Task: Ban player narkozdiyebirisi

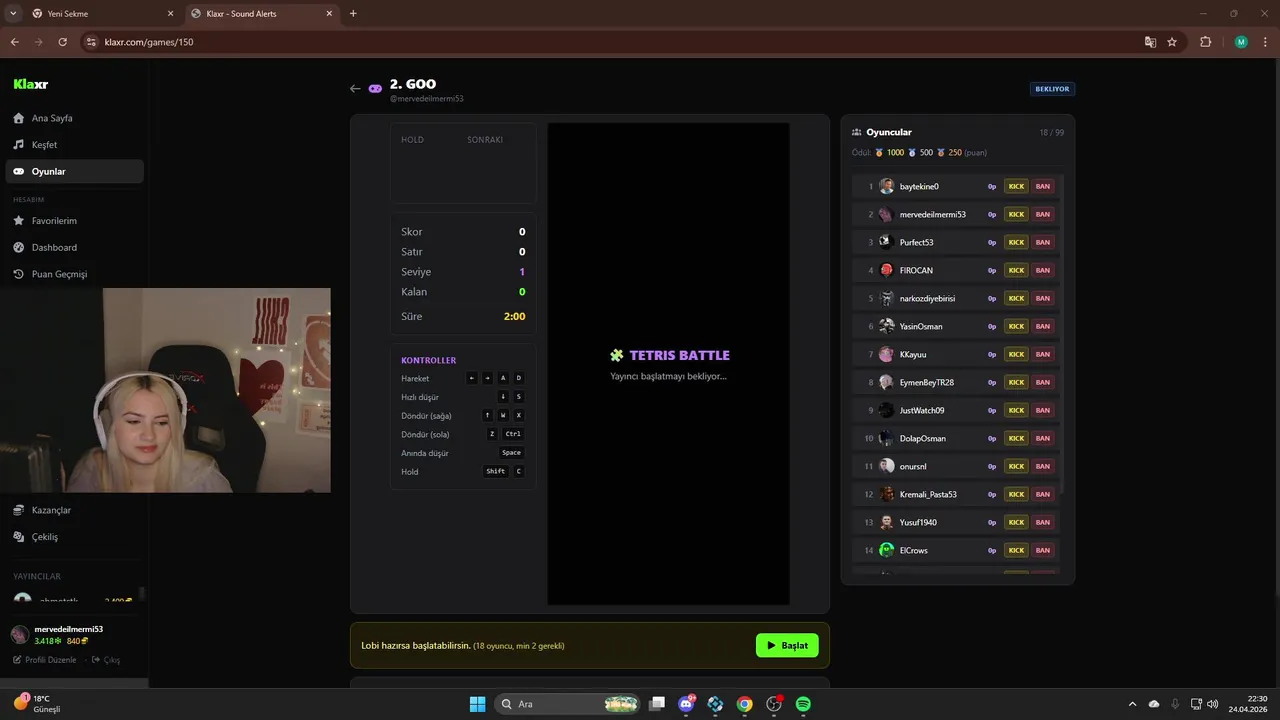Action: 1043,298
